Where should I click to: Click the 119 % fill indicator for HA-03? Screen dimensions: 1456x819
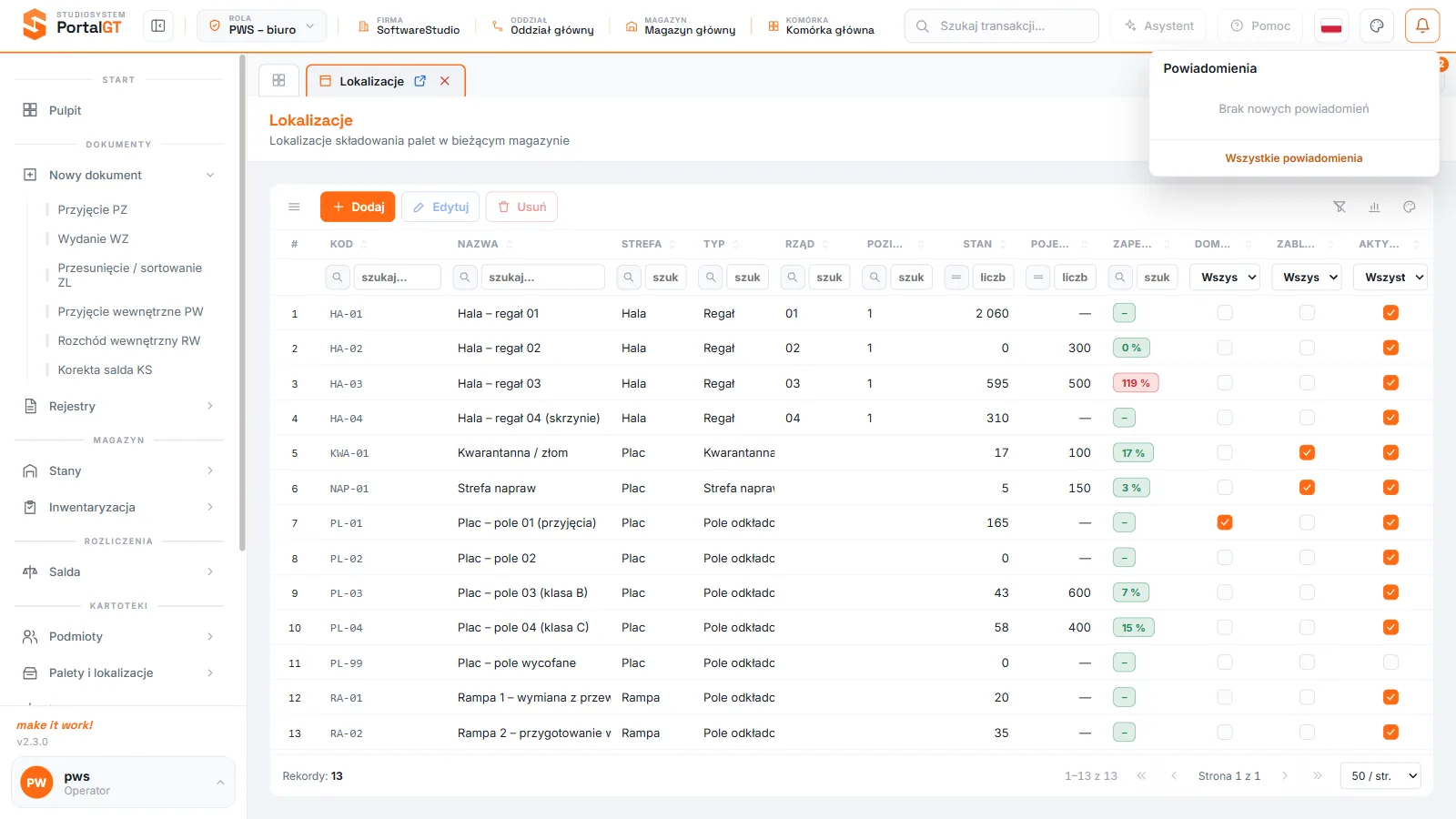pos(1136,383)
